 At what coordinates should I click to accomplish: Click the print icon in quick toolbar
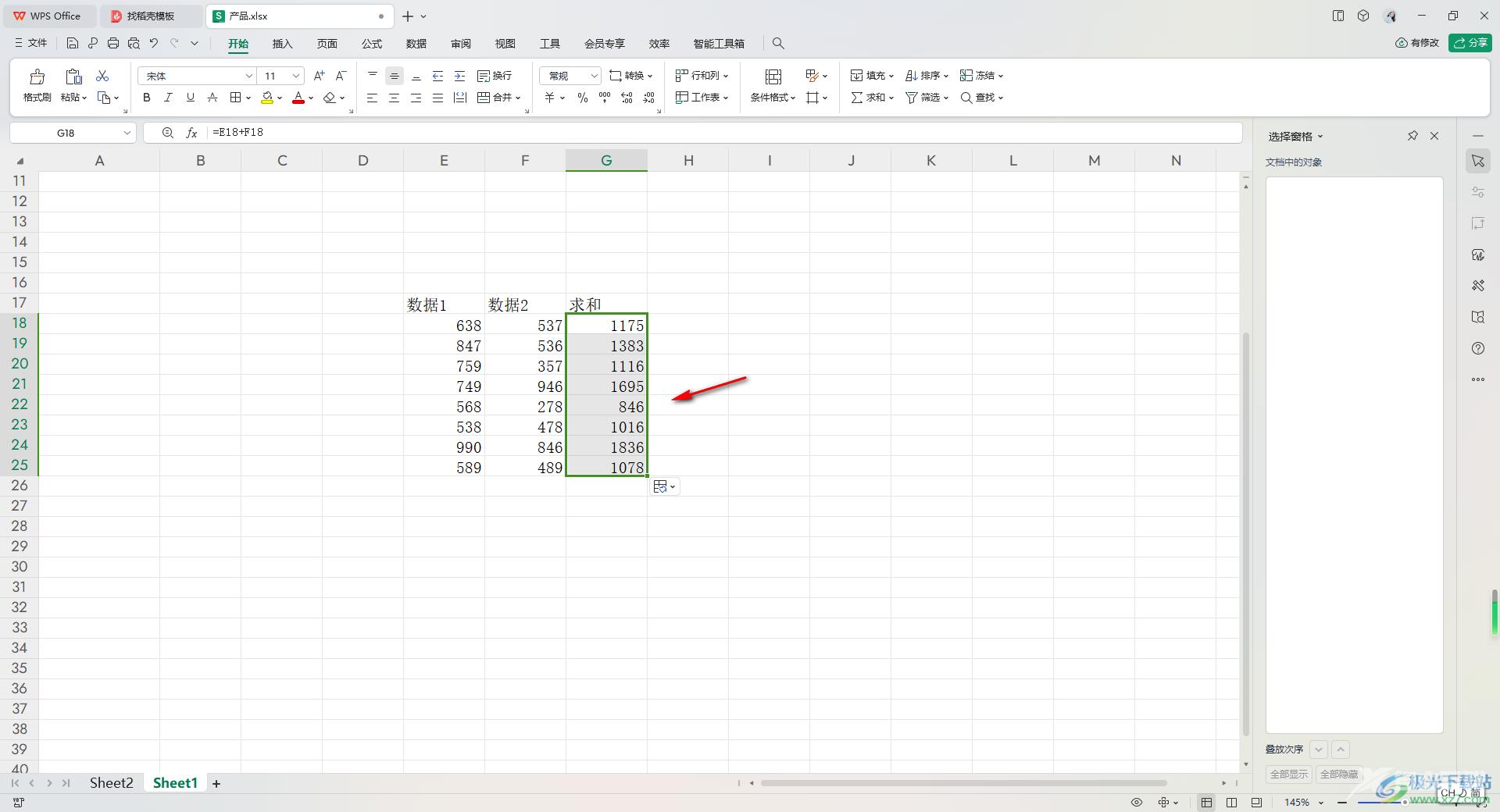tap(113, 44)
